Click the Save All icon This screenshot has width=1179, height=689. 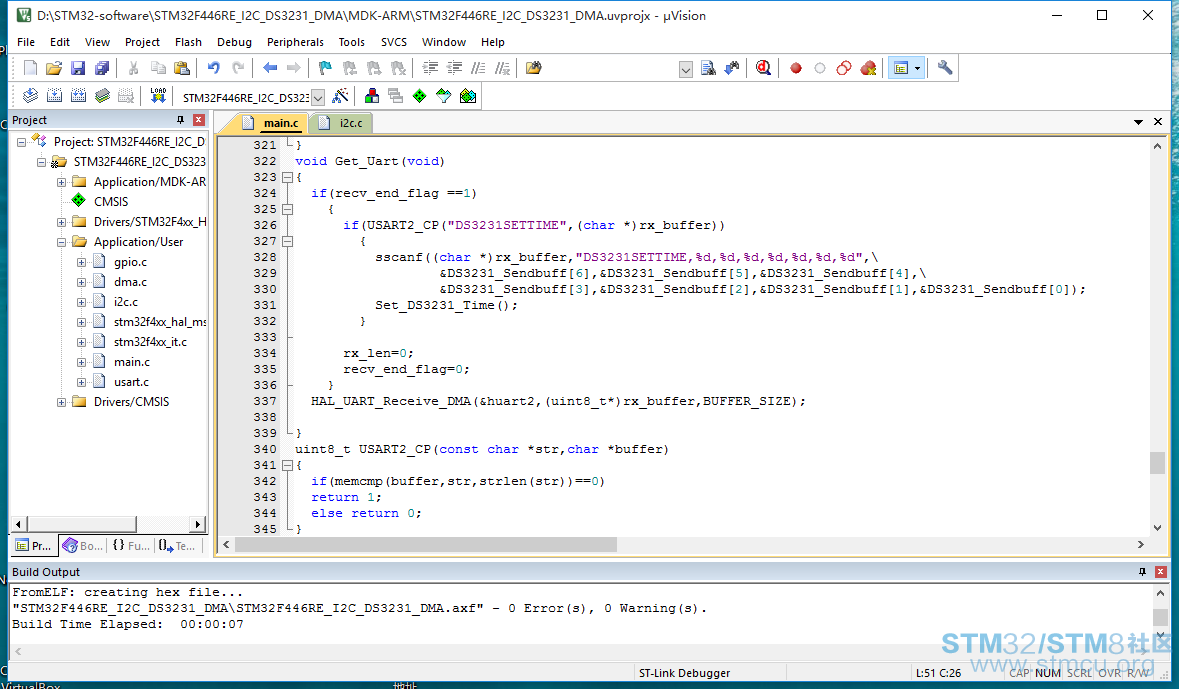102,68
